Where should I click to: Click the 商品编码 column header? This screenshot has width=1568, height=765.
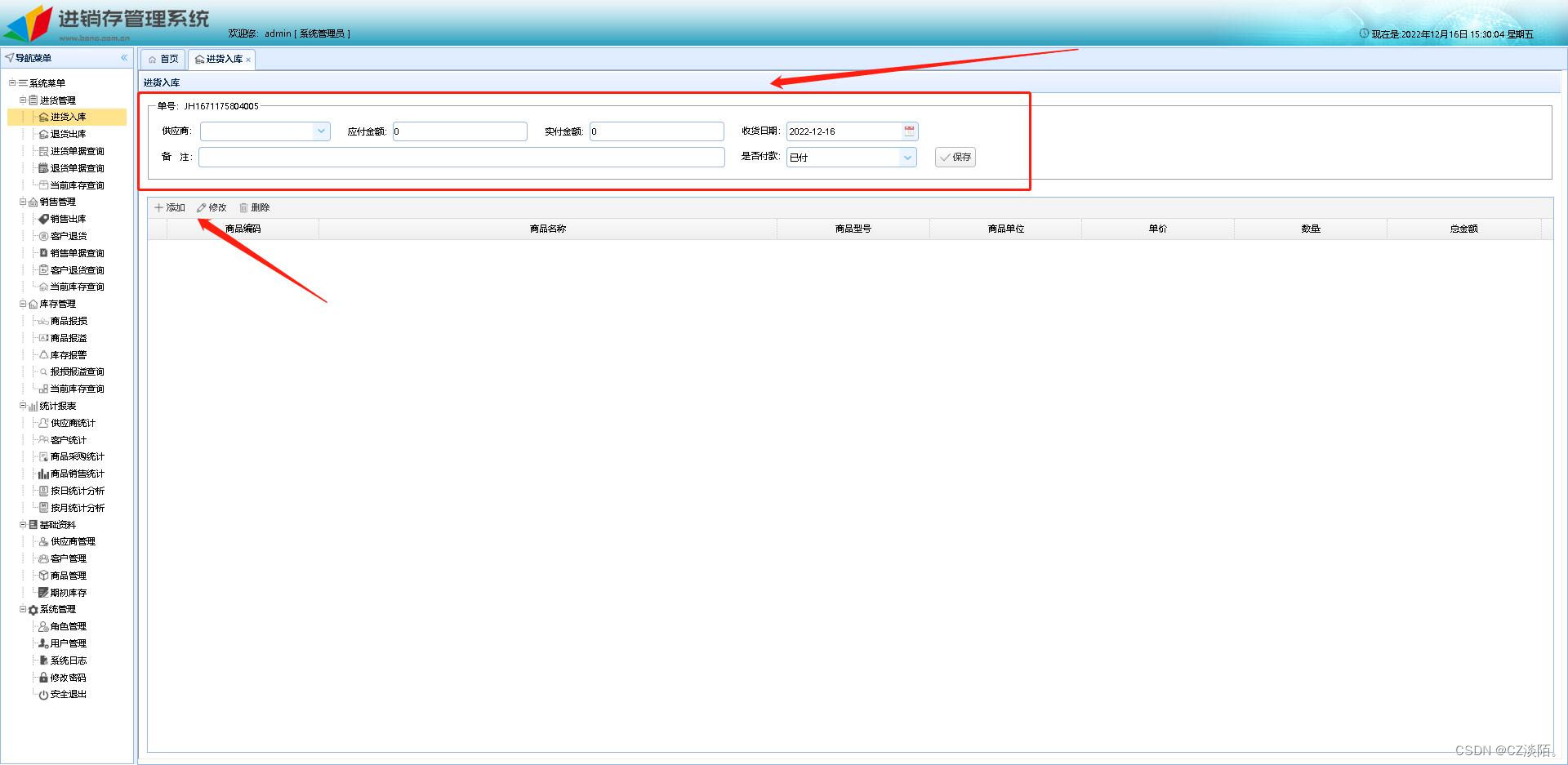pos(243,229)
